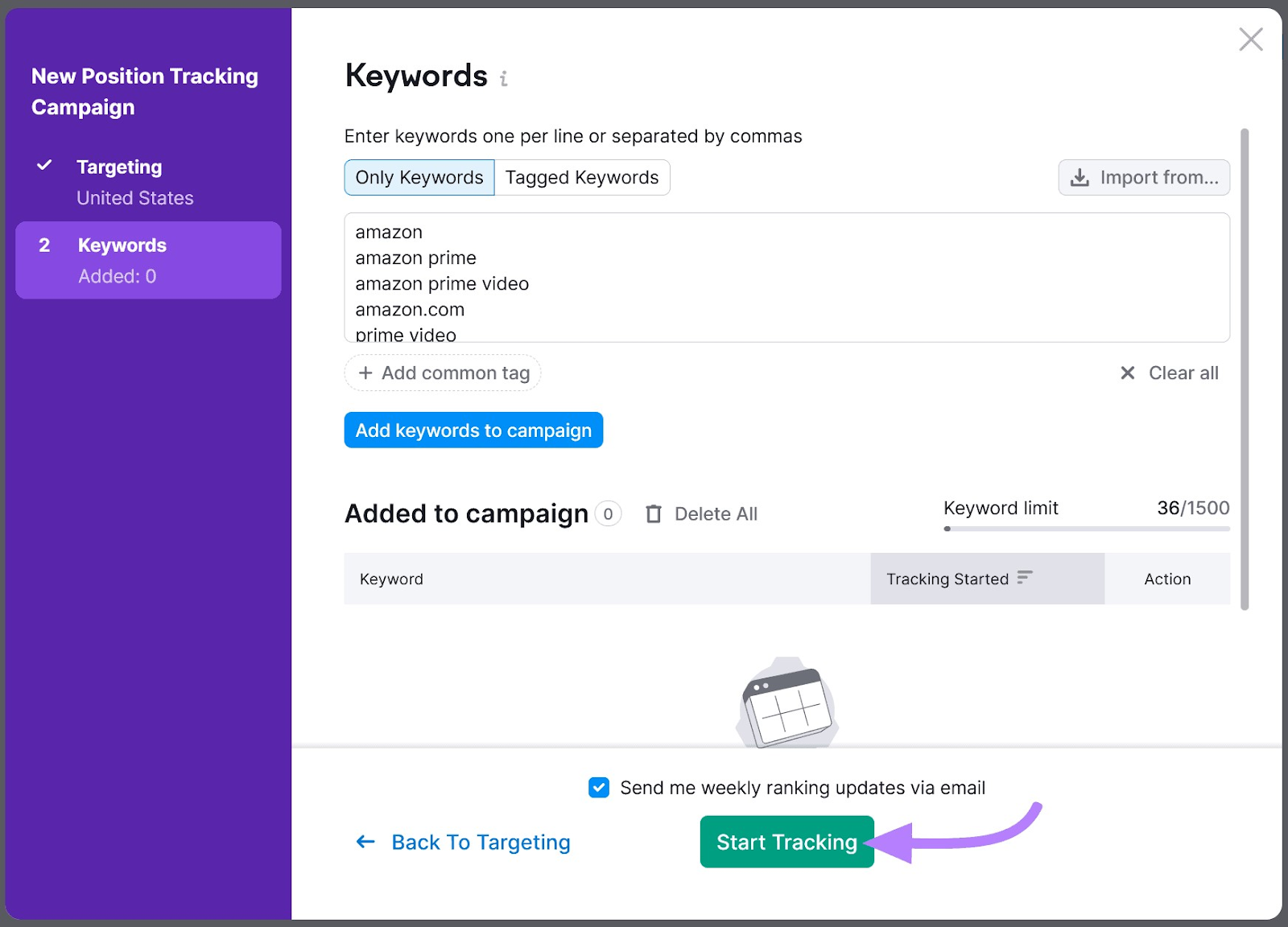The width and height of the screenshot is (1288, 927).
Task: Click the X icon next to Clear all
Action: pos(1129,373)
